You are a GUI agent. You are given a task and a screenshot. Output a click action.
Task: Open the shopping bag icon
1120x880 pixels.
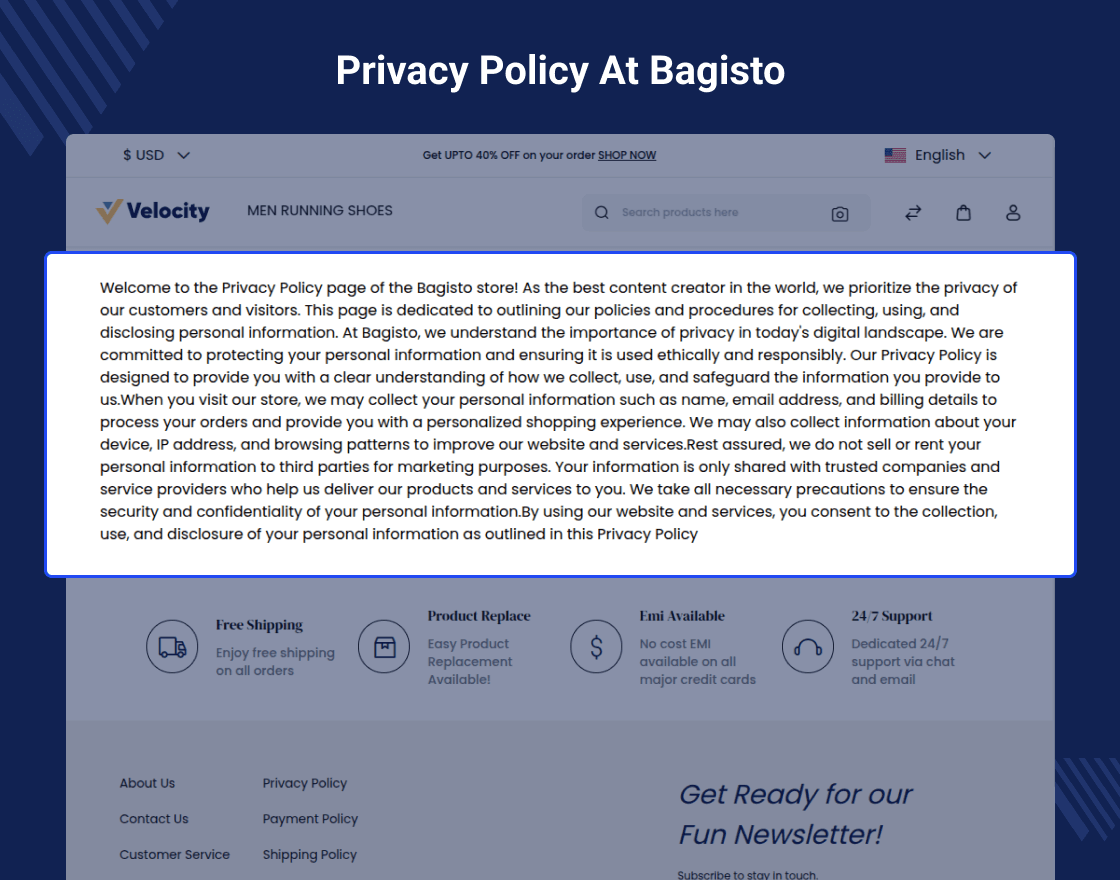pyautogui.click(x=963, y=212)
